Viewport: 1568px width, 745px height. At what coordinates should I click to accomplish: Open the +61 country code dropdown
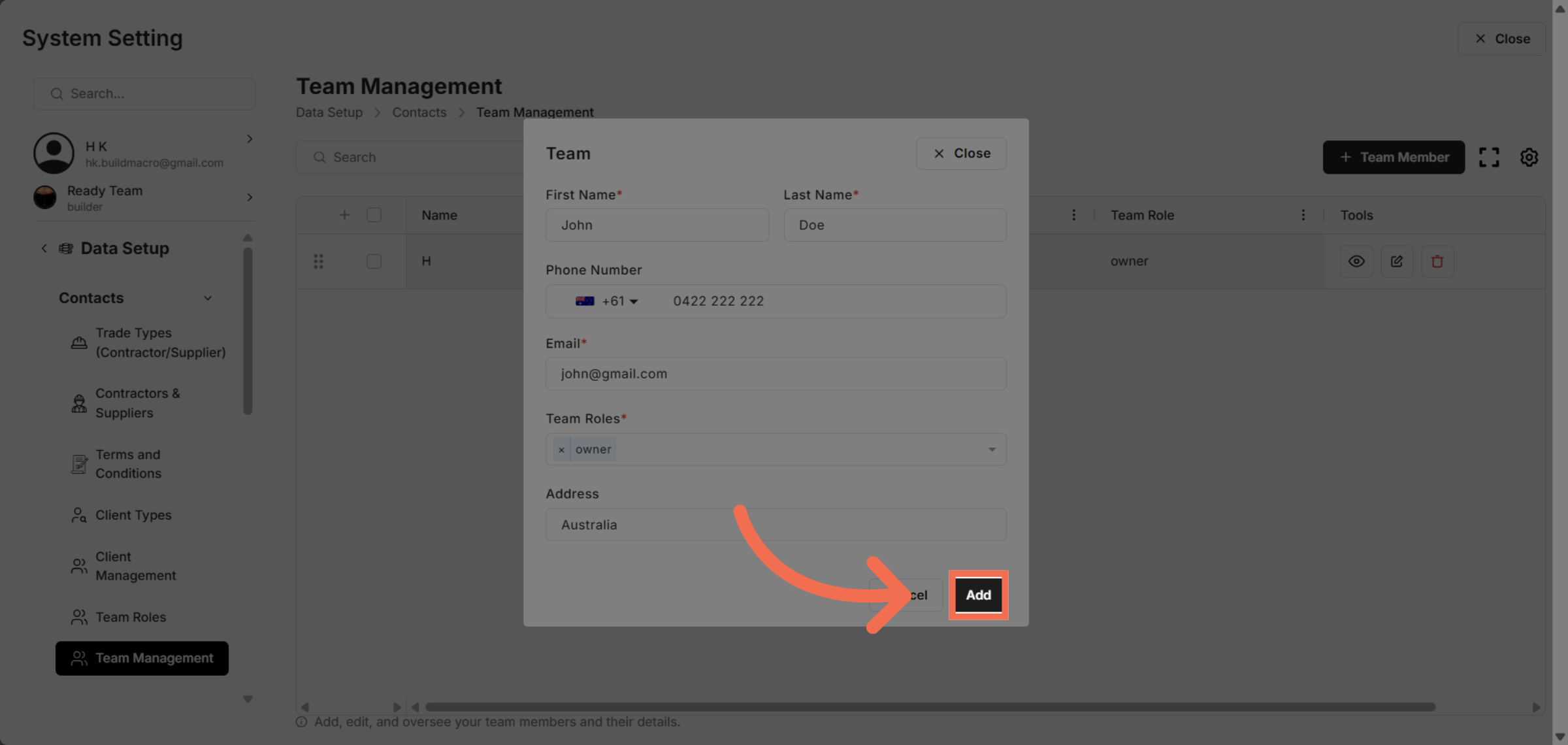point(606,301)
